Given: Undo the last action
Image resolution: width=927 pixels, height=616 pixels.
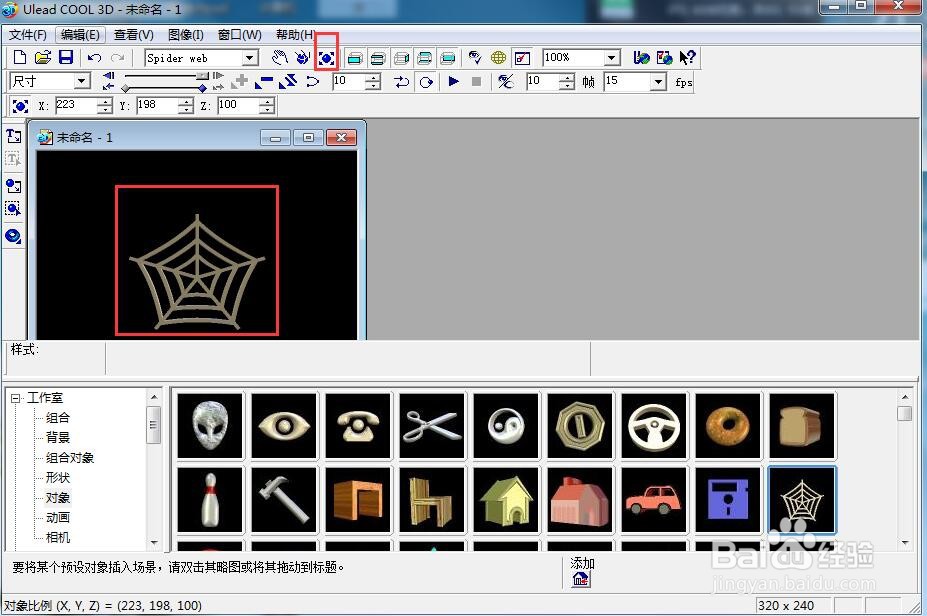Looking at the screenshot, I should pyautogui.click(x=95, y=57).
